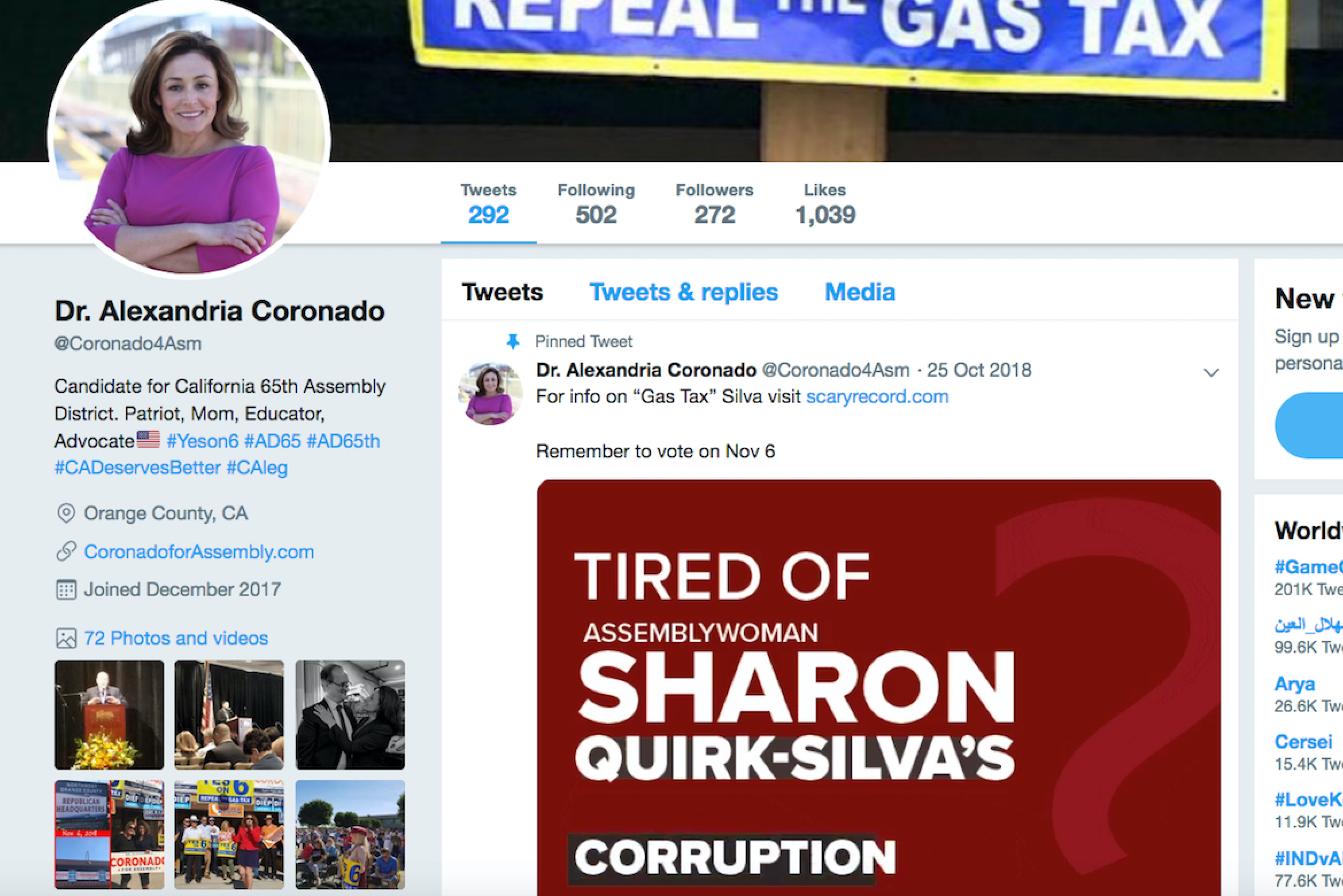This screenshot has width=1343, height=896.
Task: Open the podium speaker photo thumbnail
Action: point(109,715)
